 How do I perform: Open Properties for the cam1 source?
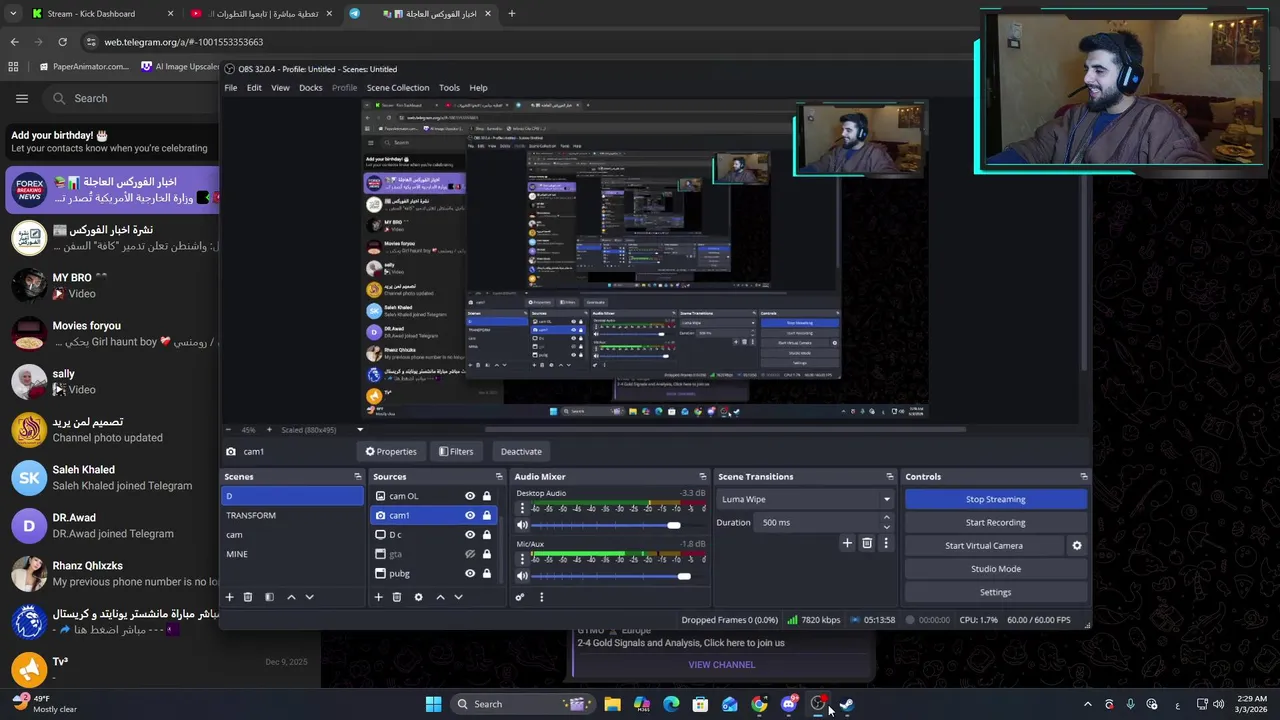(x=391, y=452)
